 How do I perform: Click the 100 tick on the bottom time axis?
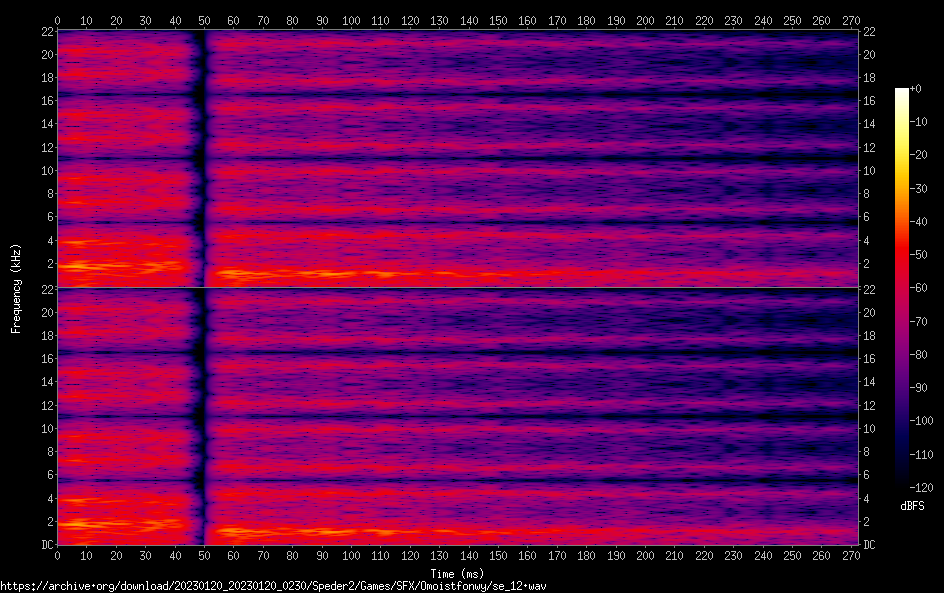pos(352,556)
